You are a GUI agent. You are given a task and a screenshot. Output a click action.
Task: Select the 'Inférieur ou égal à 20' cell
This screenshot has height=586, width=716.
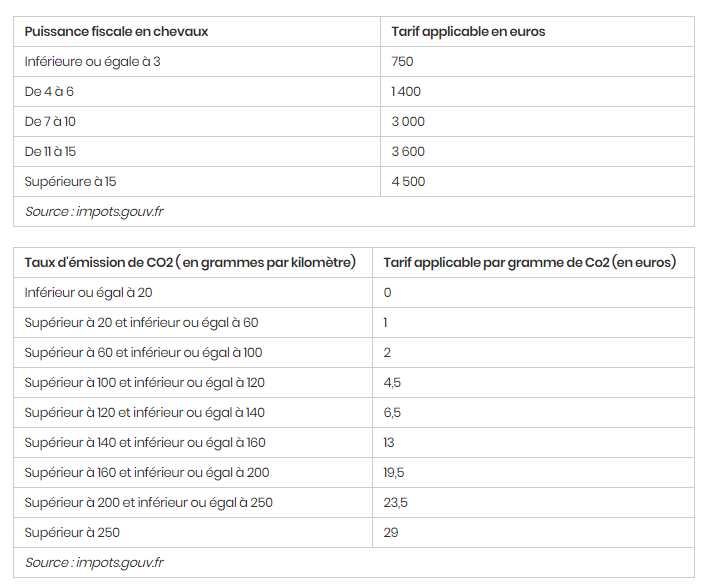click(x=88, y=293)
